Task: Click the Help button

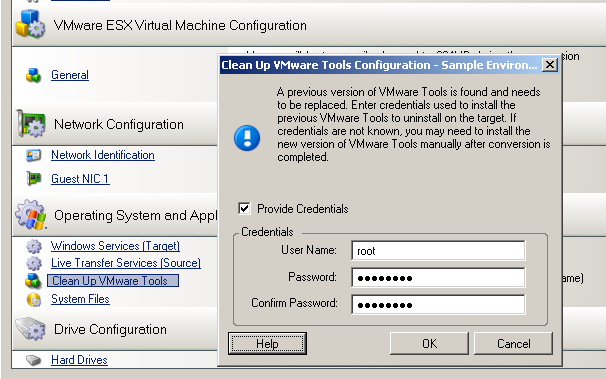Action: pyautogui.click(x=267, y=343)
